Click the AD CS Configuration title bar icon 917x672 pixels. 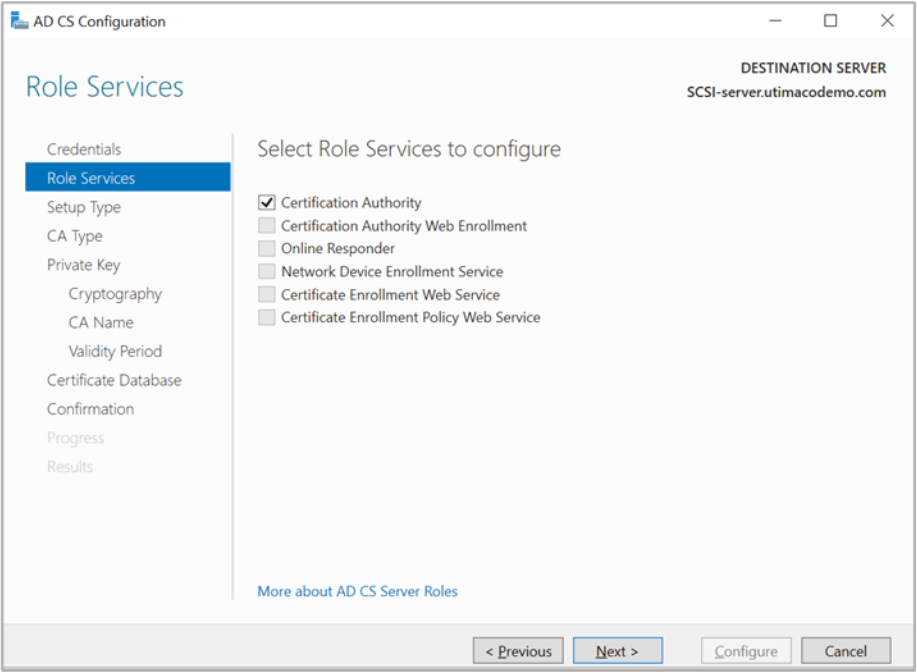pyautogui.click(x=19, y=21)
